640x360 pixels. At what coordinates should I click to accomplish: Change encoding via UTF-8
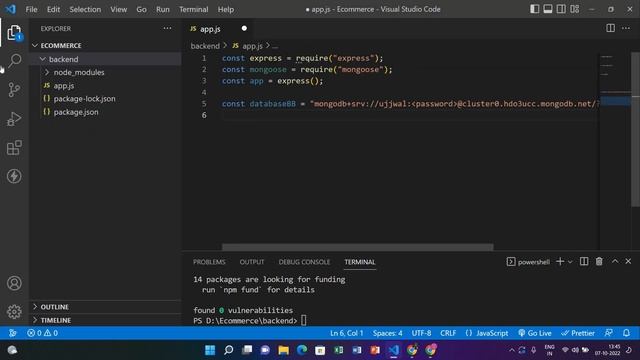pyautogui.click(x=421, y=333)
